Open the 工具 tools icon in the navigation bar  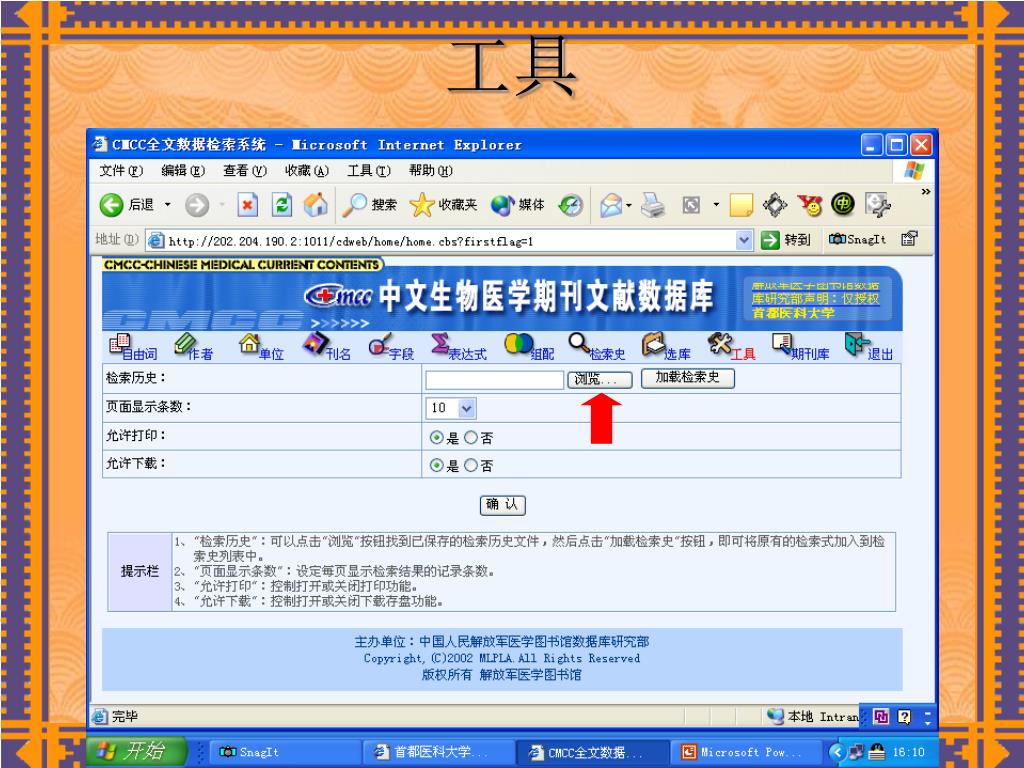(731, 347)
